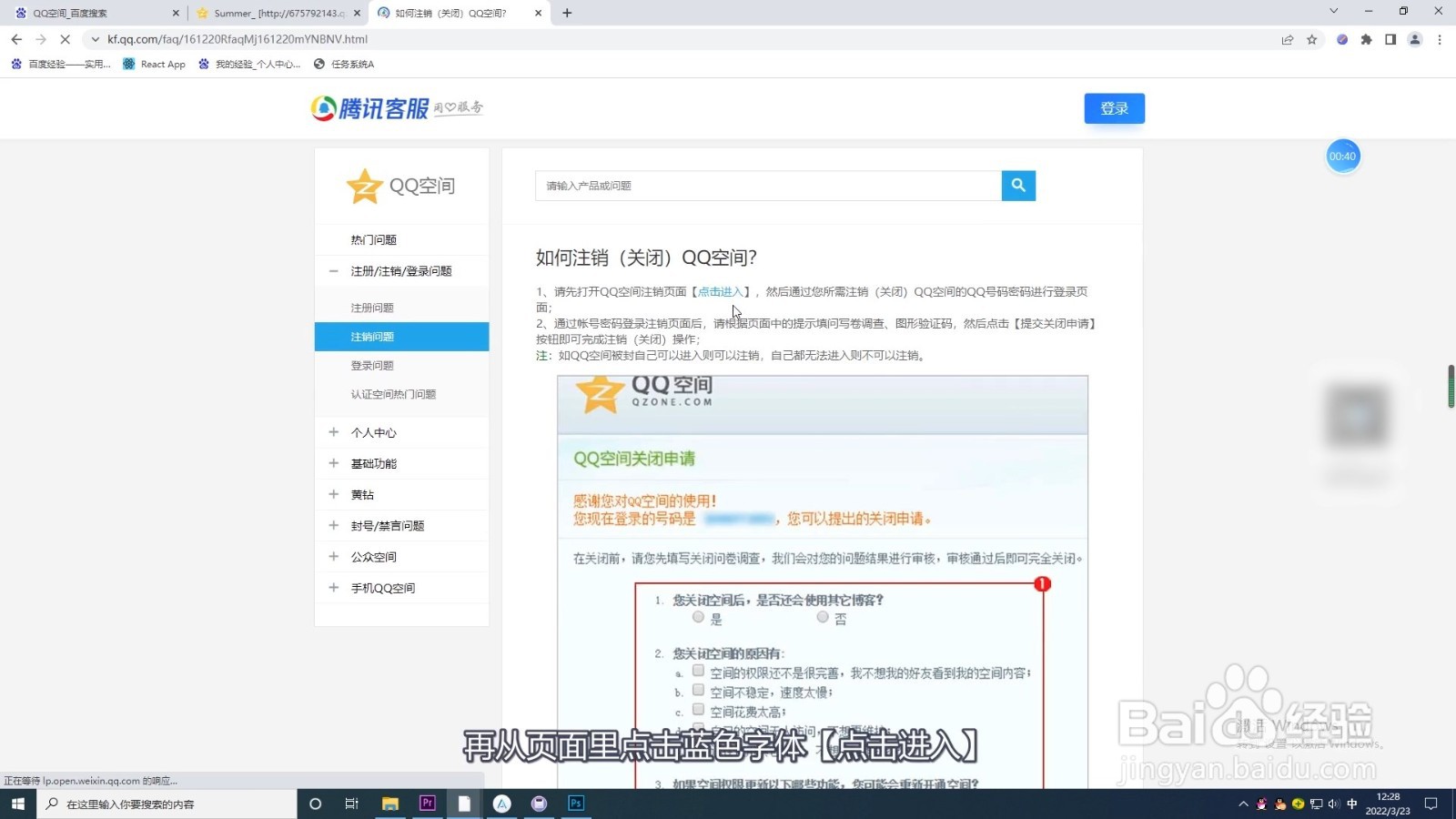Close the Summer_ tab
The width and height of the screenshot is (1456, 819).
tap(357, 13)
